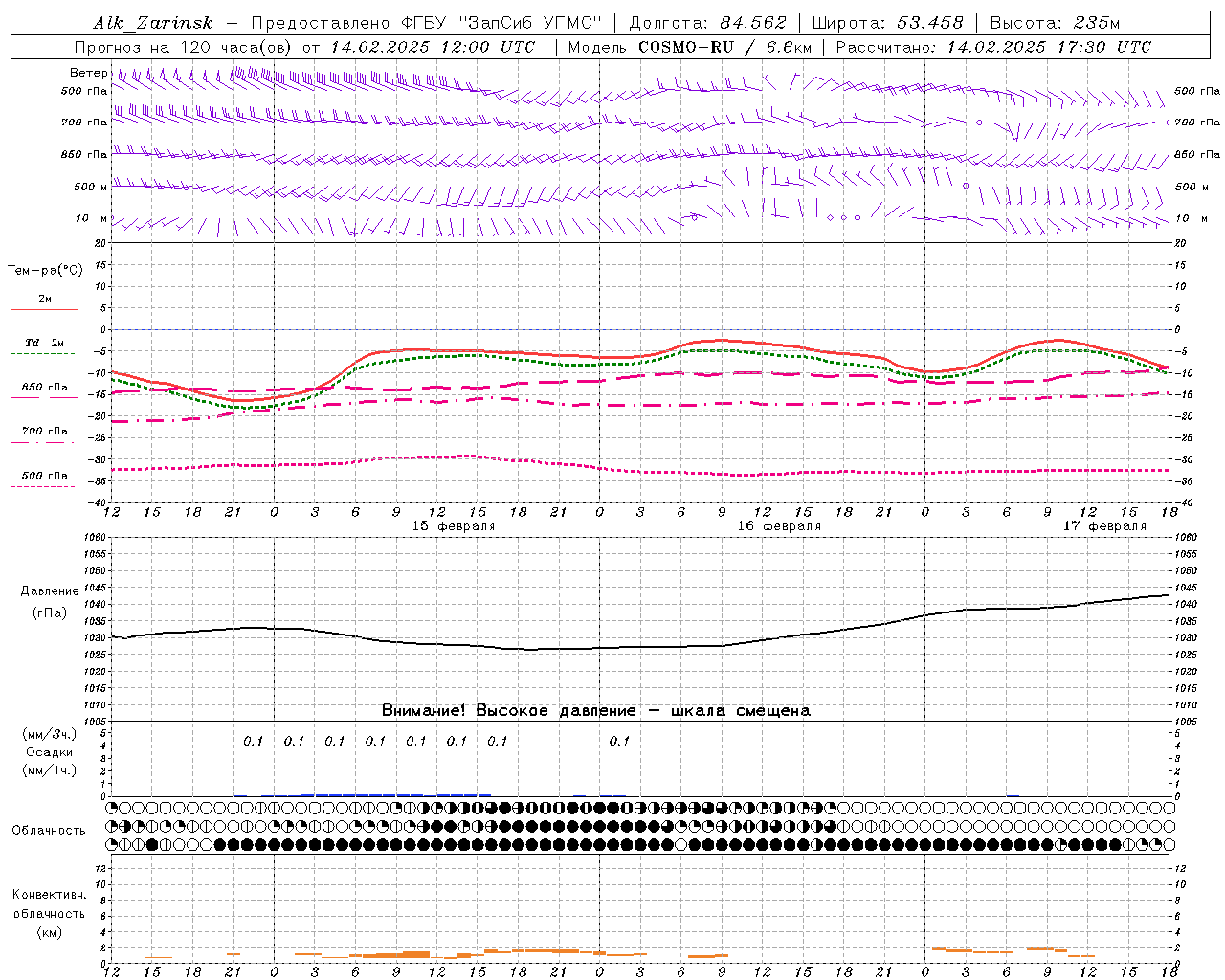Click the '500 м' wind level label on left
The width and height of the screenshot is (1225, 980).
point(91,187)
